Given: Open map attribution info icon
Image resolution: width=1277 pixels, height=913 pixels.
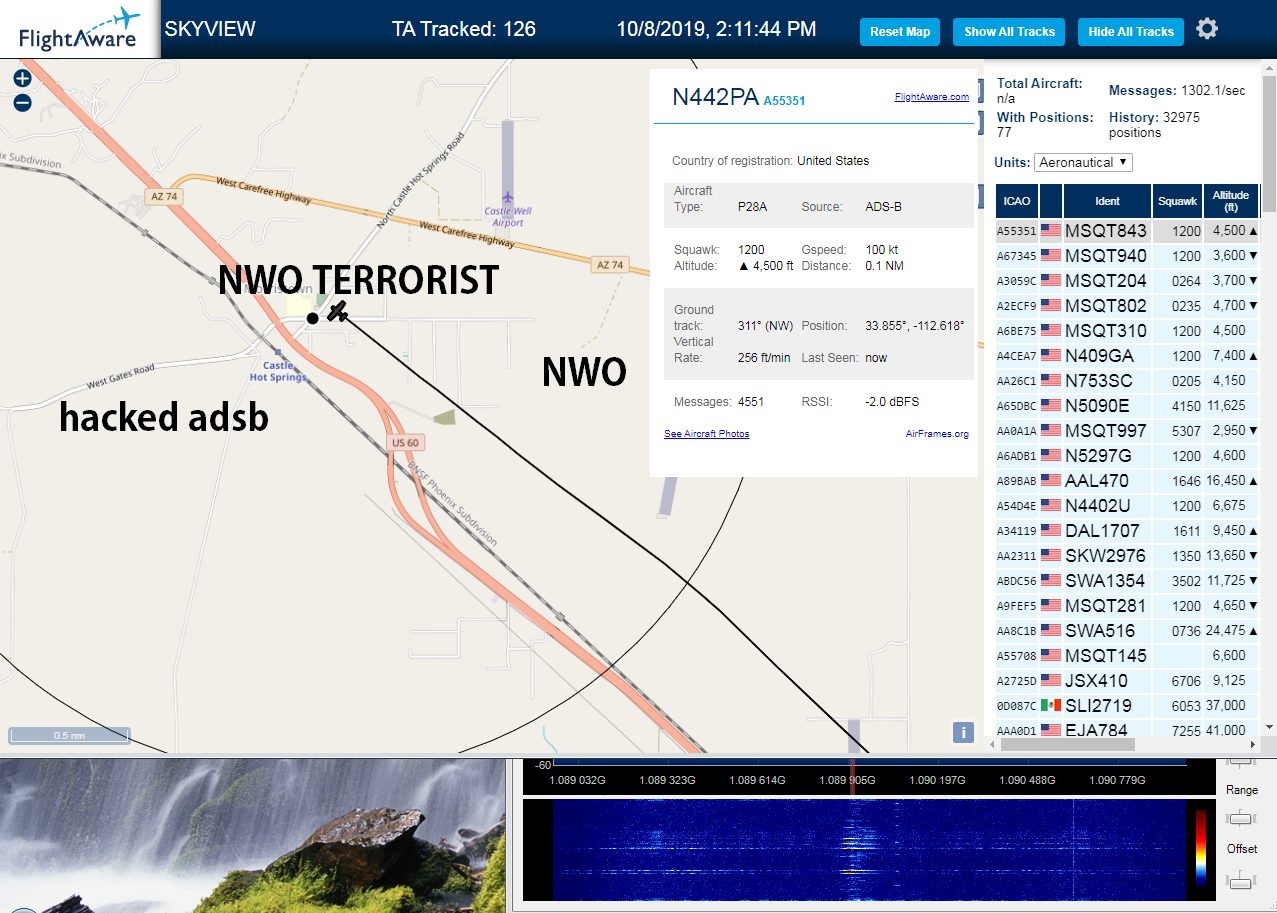Looking at the screenshot, I should pyautogui.click(x=963, y=732).
